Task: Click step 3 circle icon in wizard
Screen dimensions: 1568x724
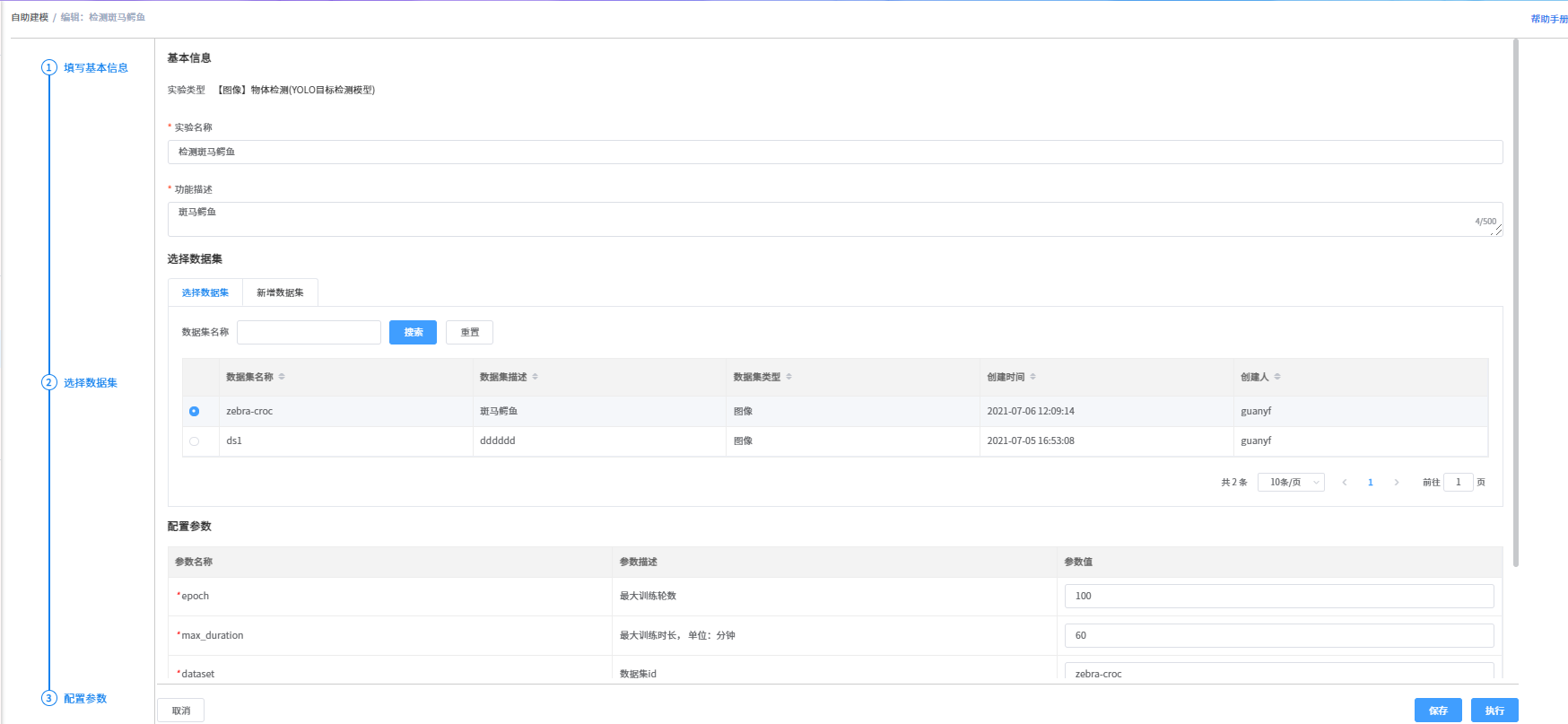Action: [x=49, y=698]
